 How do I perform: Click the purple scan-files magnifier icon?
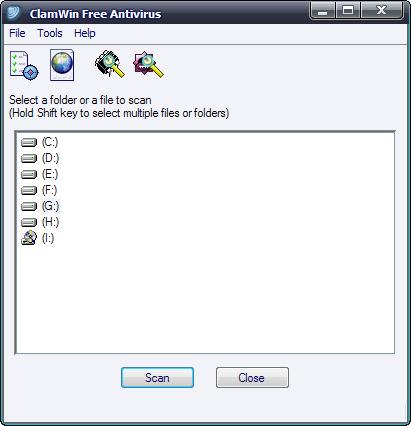click(149, 64)
